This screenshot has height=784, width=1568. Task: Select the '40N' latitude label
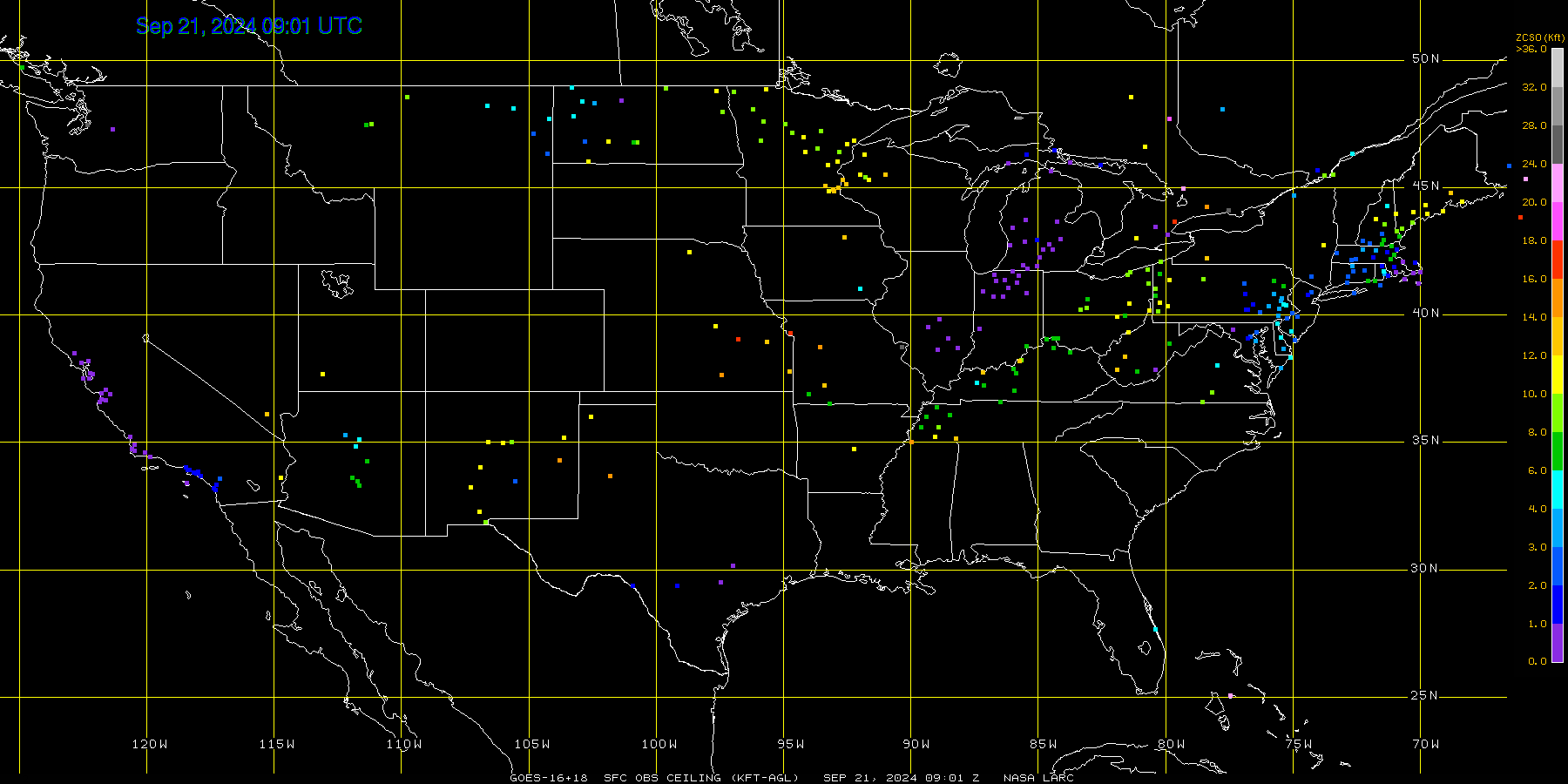1426,313
